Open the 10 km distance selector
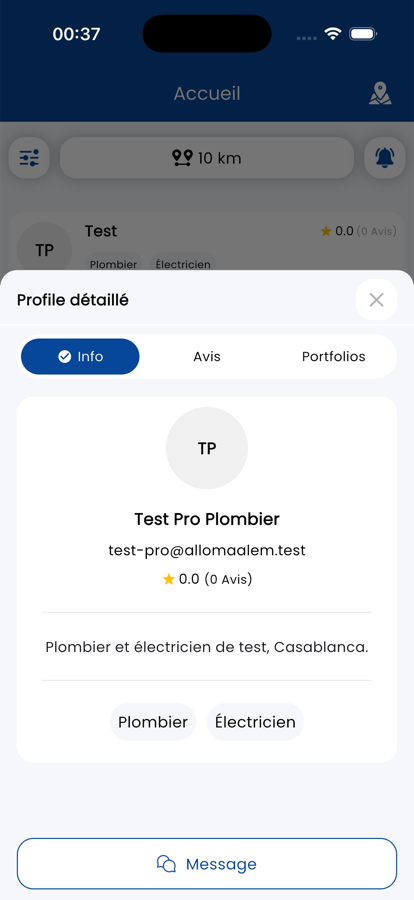414x900 pixels. tap(207, 157)
